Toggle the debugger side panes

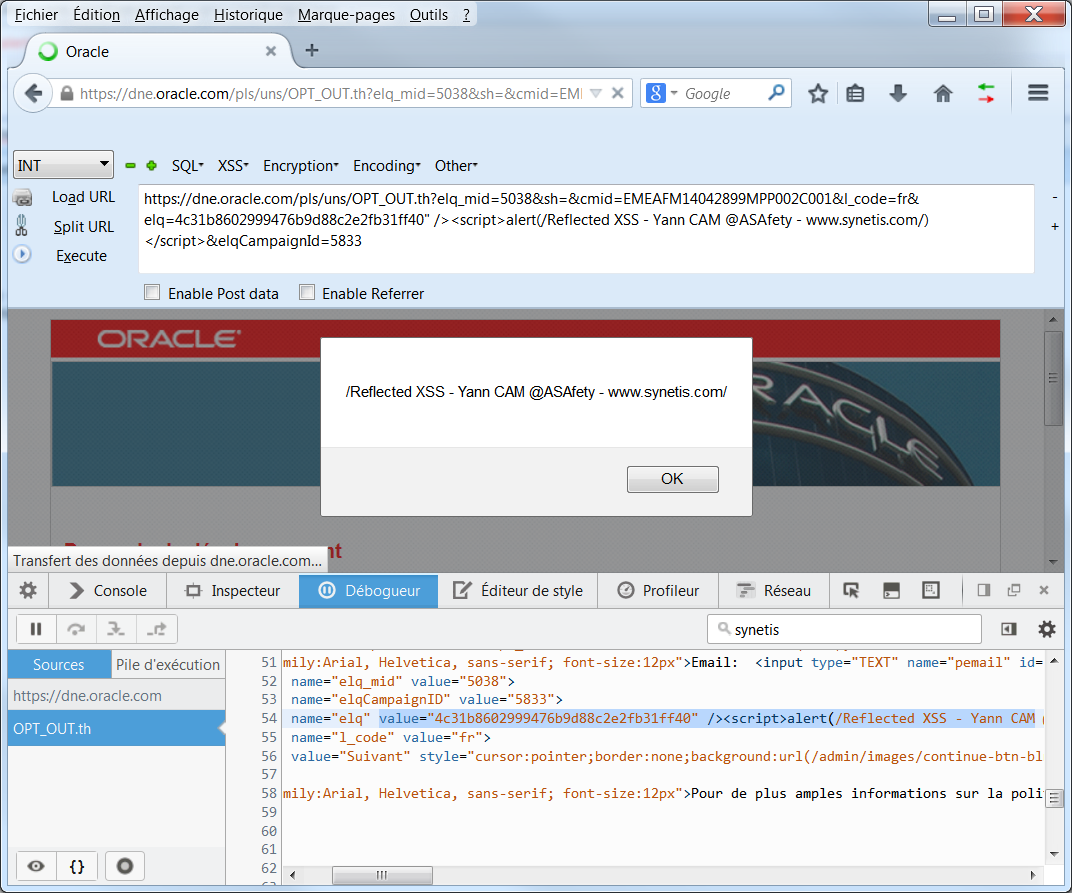click(1008, 629)
